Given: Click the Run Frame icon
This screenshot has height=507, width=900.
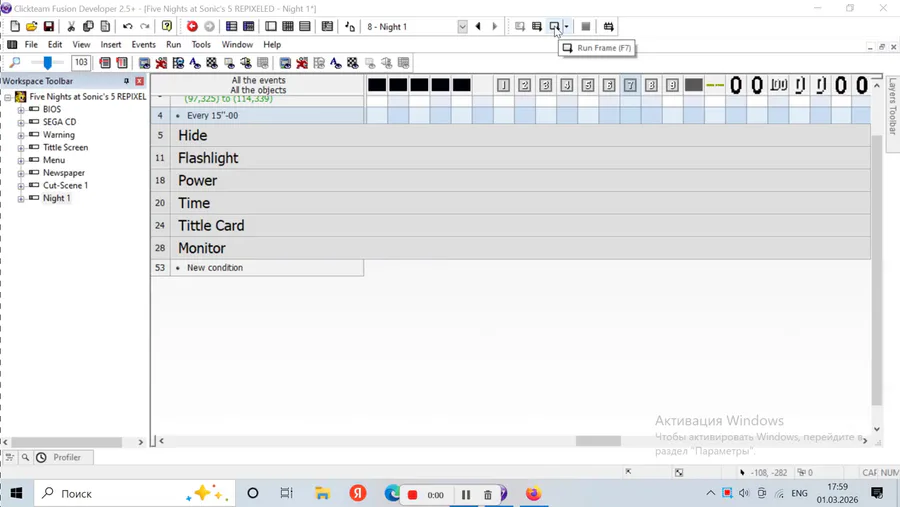Looking at the screenshot, I should (554, 26).
